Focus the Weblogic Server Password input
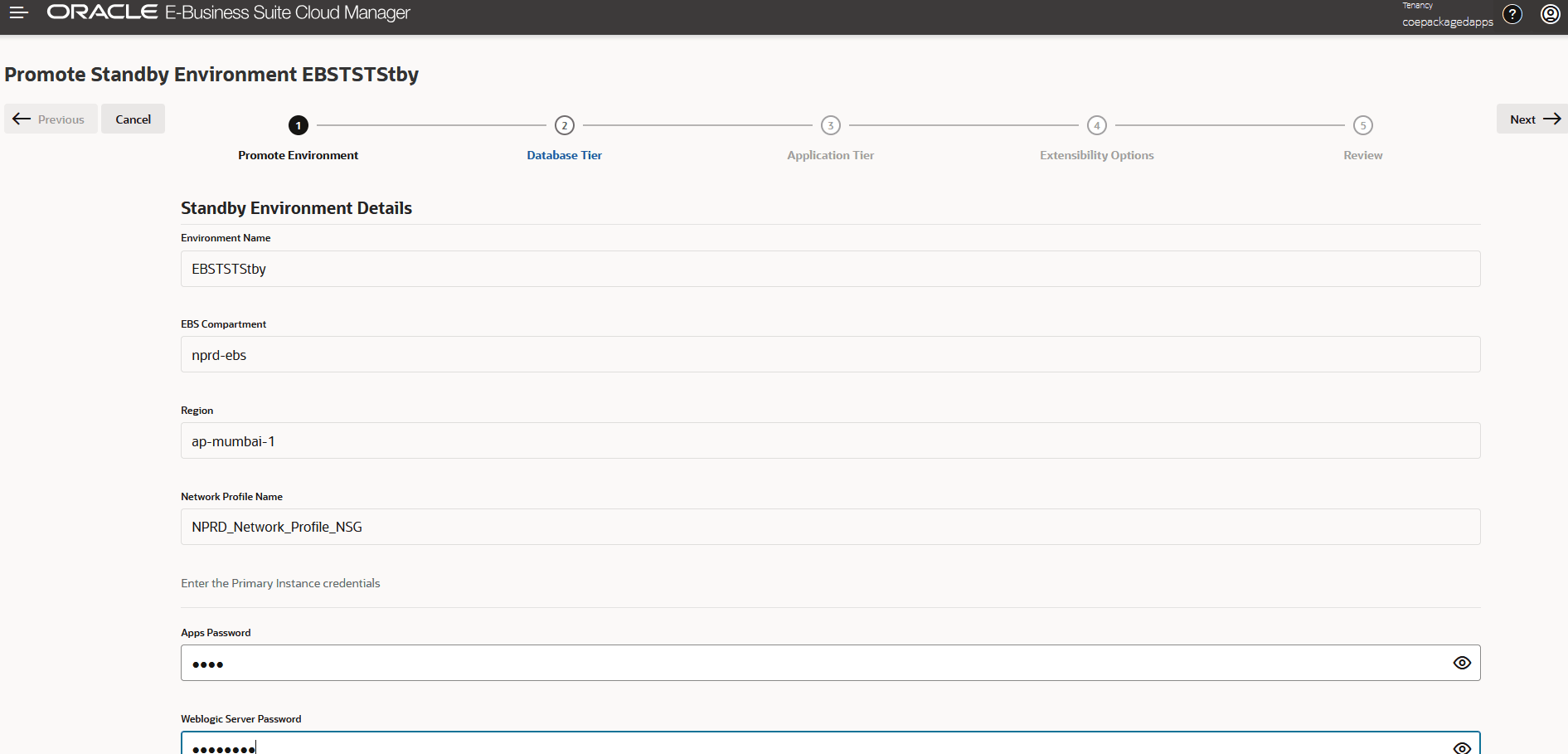The height and width of the screenshot is (754, 1568). point(830,743)
